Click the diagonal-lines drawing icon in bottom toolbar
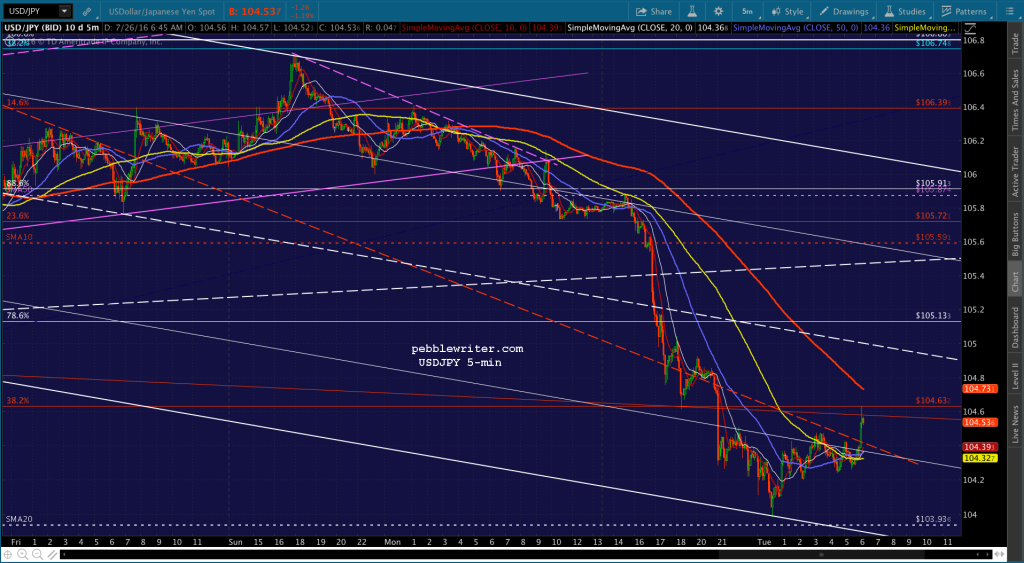Screen dimensions: 1024x563 point(51,555)
